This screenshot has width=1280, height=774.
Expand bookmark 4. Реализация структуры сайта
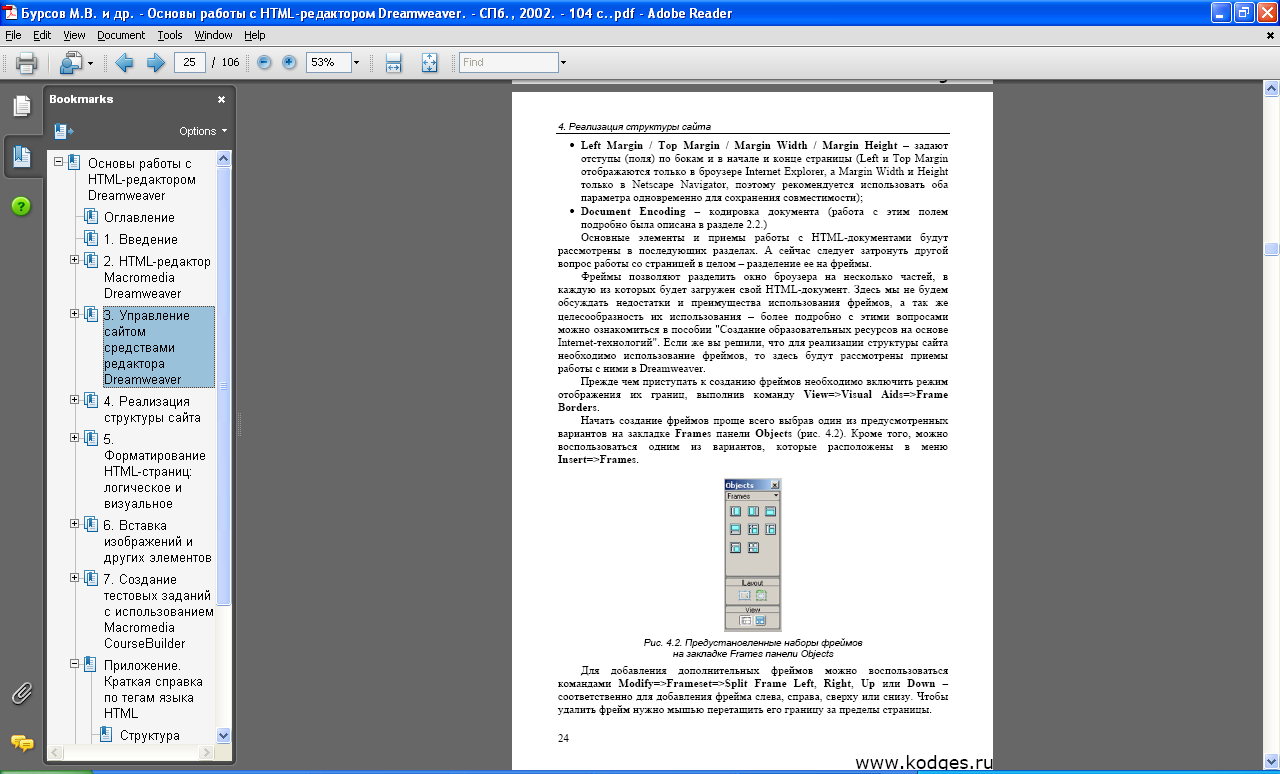pos(75,400)
